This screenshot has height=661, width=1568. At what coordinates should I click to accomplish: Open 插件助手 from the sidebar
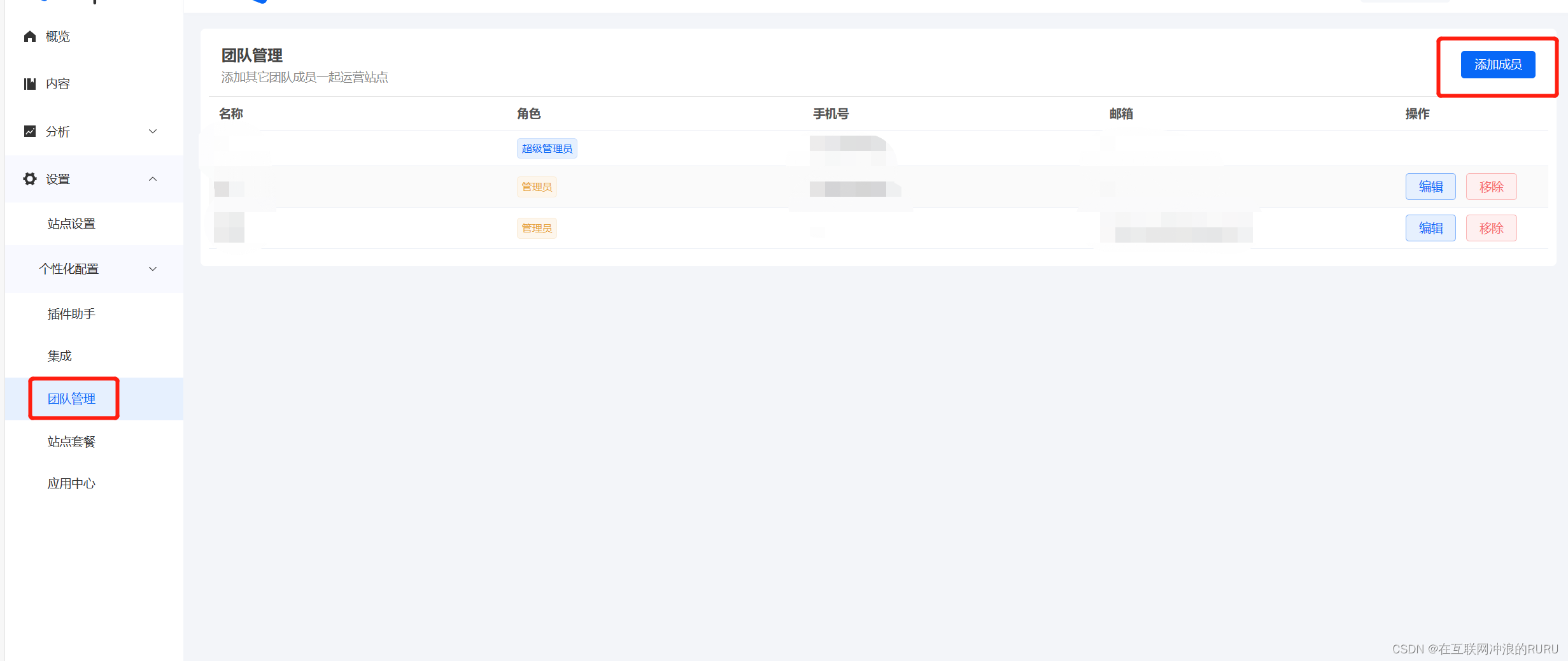point(71,313)
